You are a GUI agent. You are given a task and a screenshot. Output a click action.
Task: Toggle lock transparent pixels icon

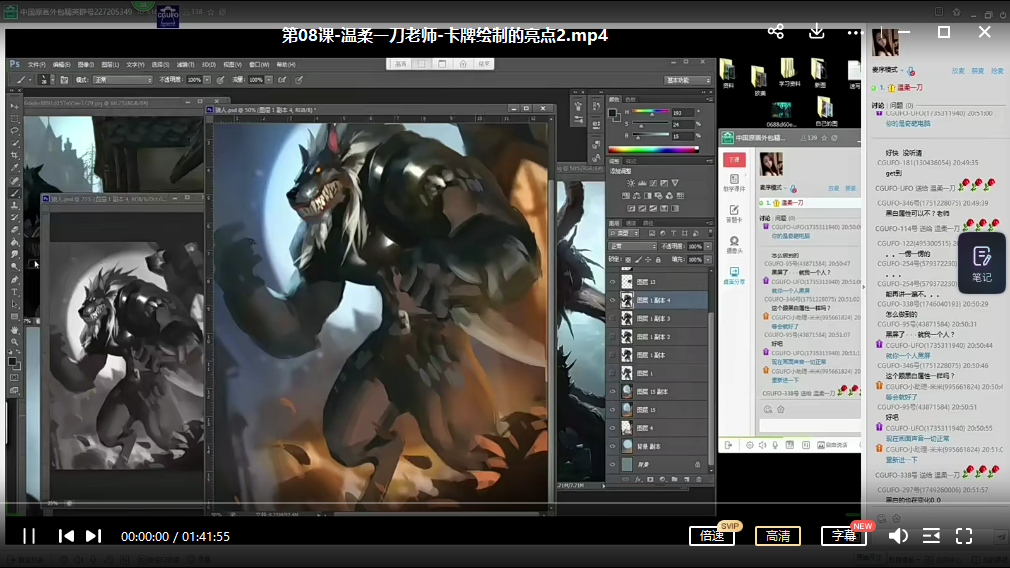pyautogui.click(x=628, y=260)
